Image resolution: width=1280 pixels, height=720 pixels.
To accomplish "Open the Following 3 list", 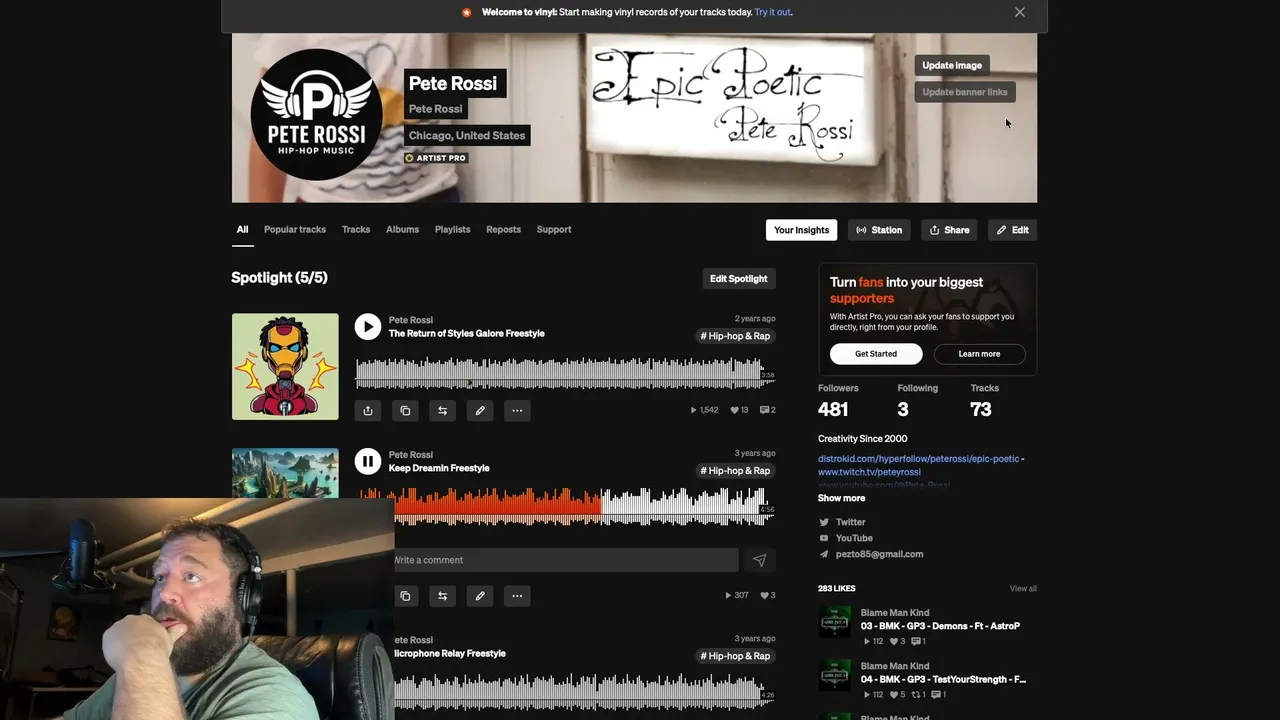I will pos(917,400).
